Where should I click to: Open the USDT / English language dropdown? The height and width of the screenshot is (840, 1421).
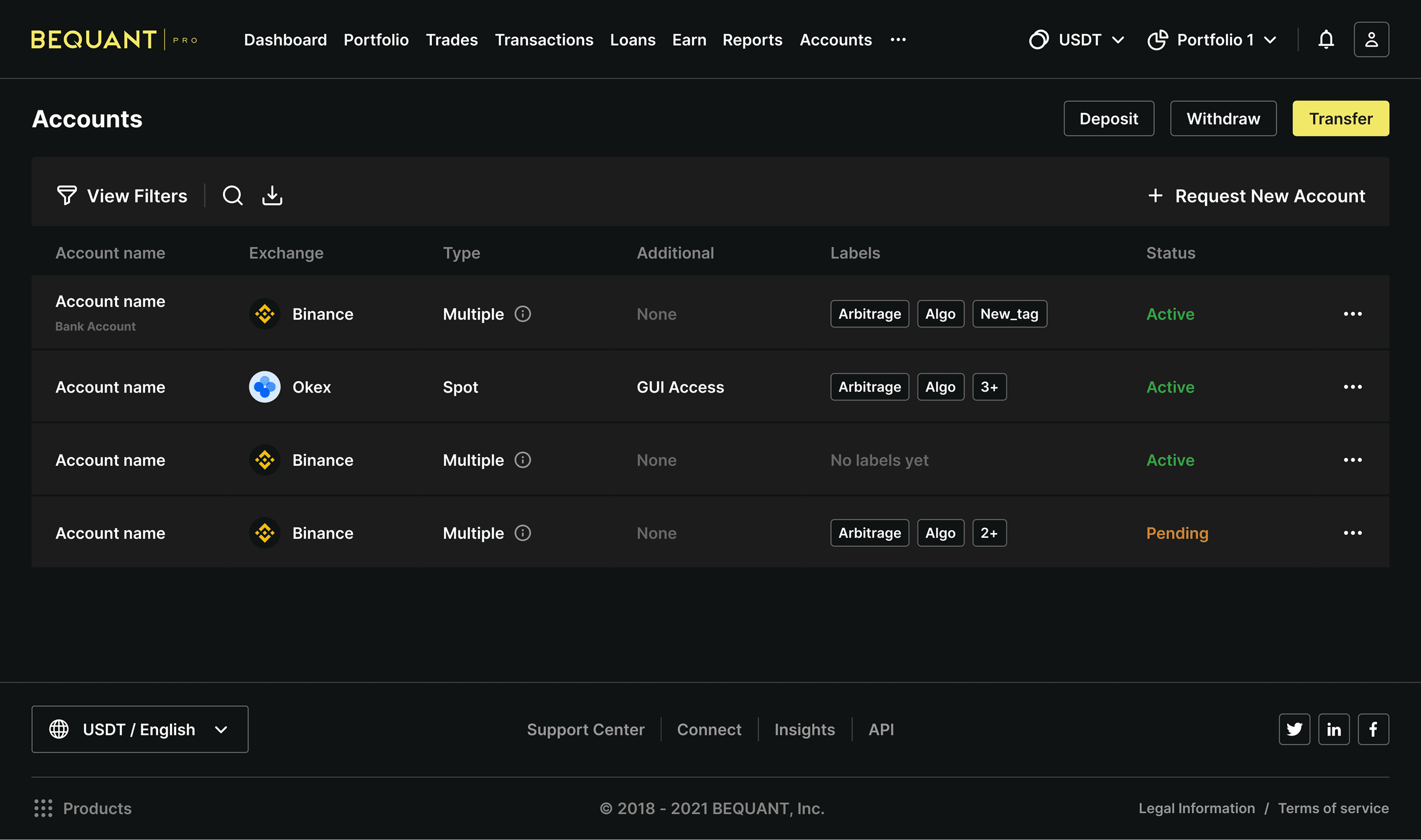point(140,729)
